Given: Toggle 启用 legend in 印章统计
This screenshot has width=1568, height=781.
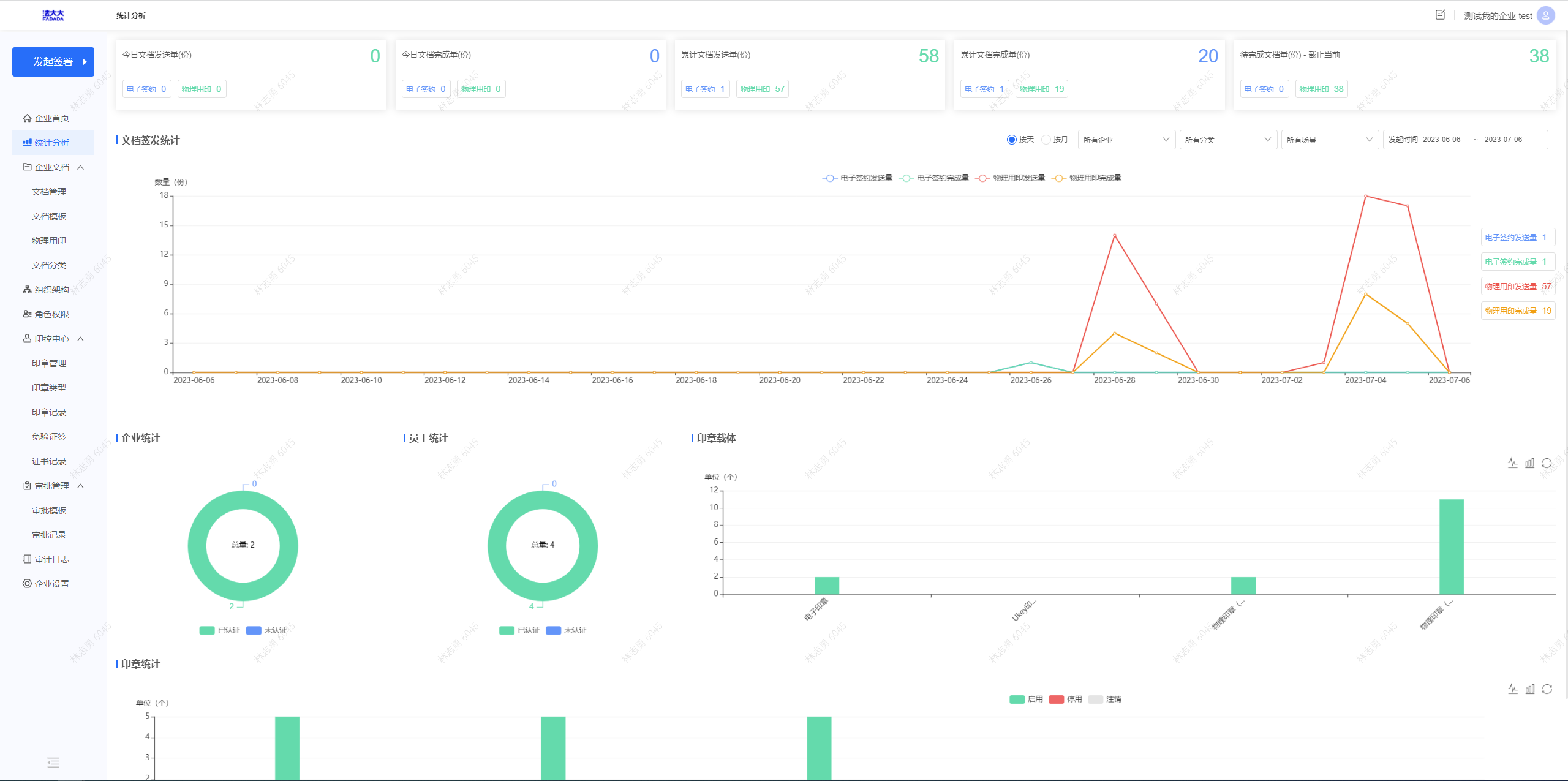Looking at the screenshot, I should (1026, 700).
